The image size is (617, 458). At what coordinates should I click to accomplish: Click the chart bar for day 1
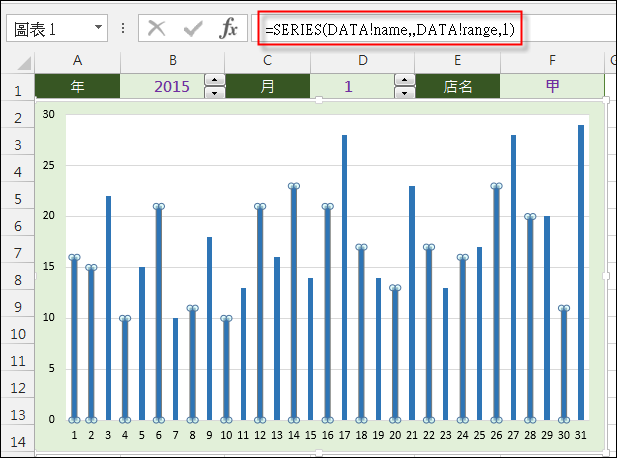[74, 338]
